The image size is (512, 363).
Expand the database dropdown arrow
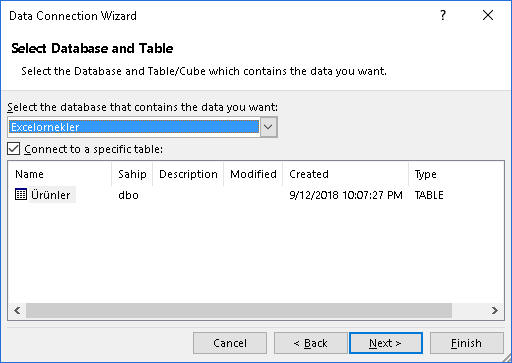[x=268, y=127]
